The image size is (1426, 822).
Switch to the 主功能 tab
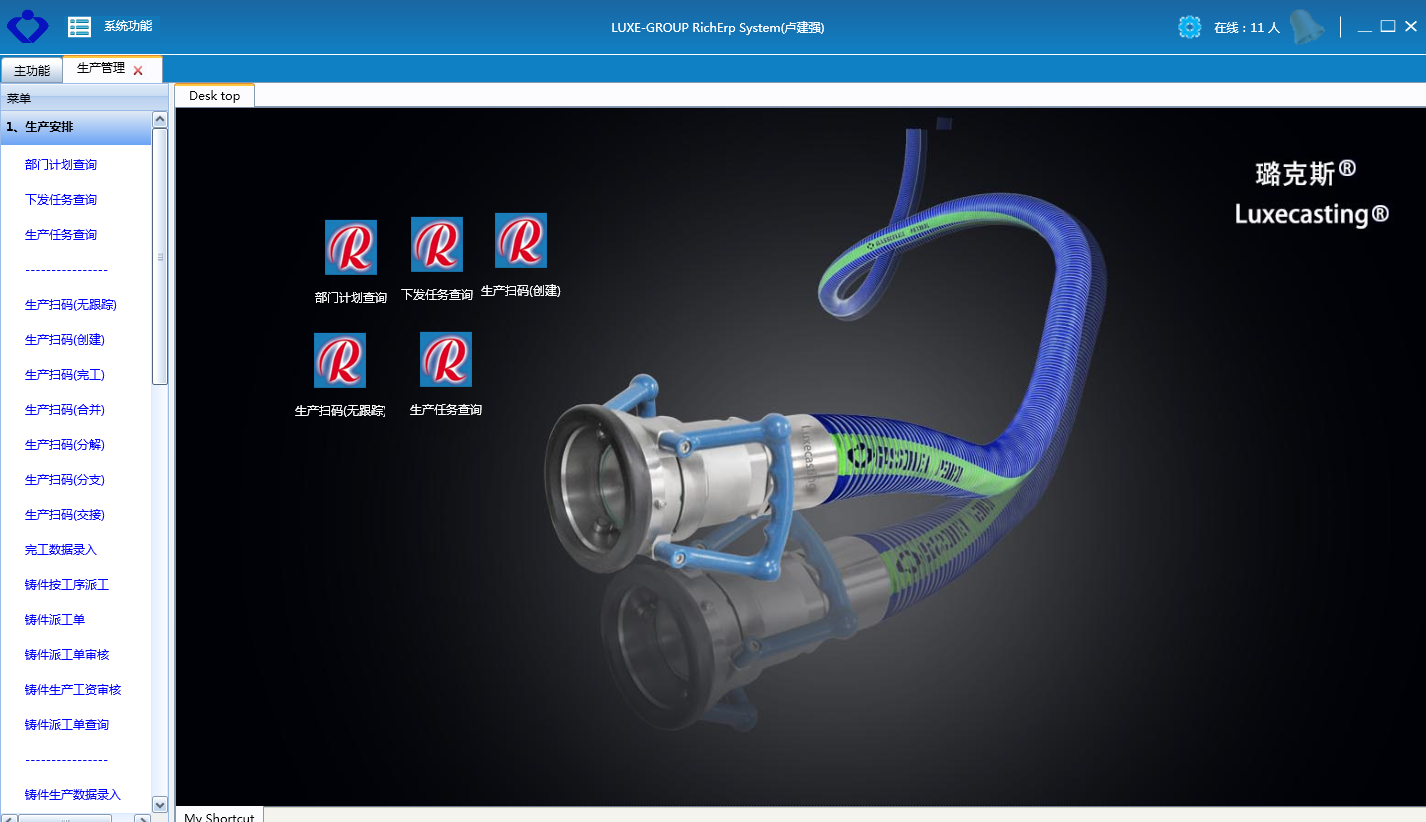pyautogui.click(x=32, y=71)
